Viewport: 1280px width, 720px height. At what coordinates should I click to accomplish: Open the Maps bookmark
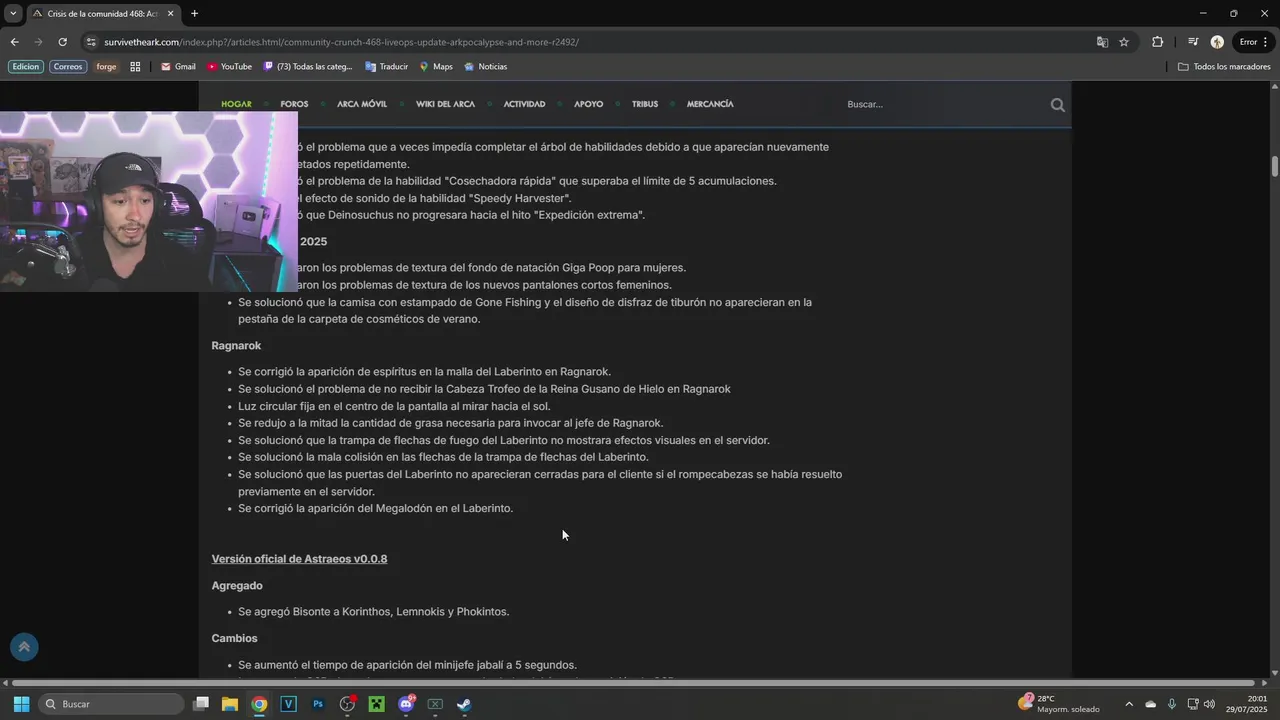point(436,67)
